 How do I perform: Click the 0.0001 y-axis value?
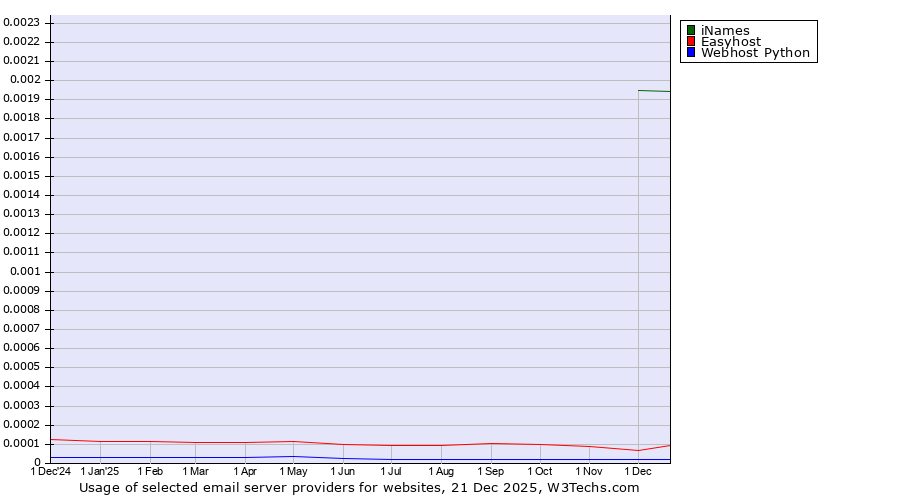21,443
